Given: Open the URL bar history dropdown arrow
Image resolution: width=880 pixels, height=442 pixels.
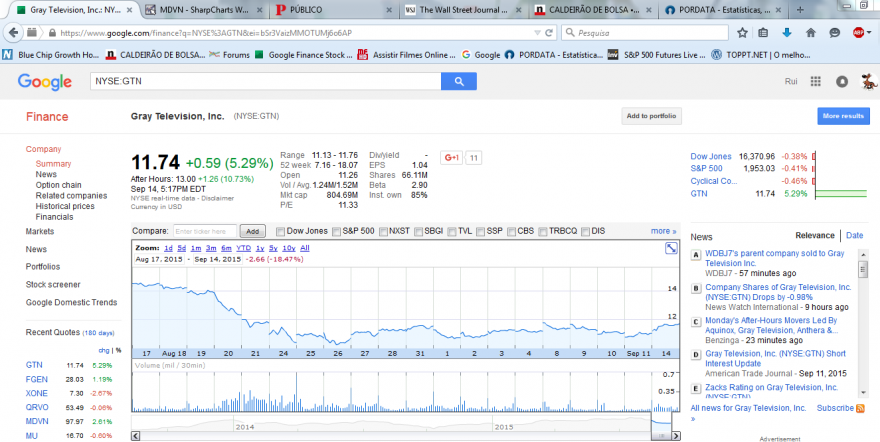Looking at the screenshot, I should coord(537,33).
